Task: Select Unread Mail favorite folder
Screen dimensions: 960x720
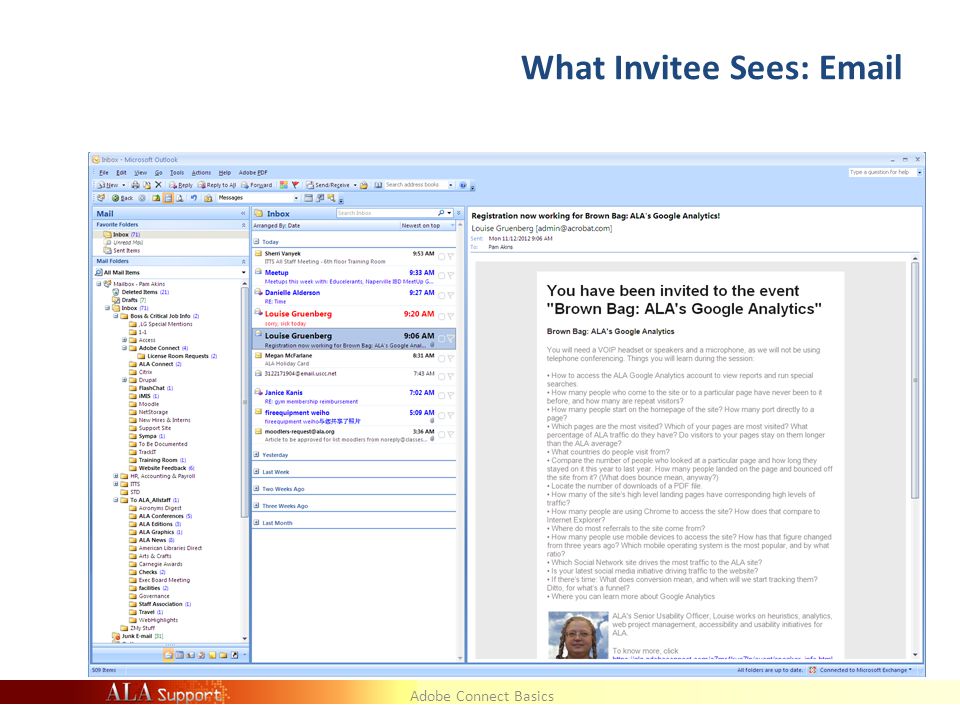Action: 124,242
